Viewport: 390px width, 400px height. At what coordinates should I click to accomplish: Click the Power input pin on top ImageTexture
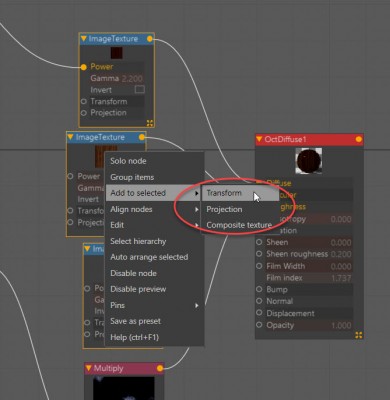click(x=84, y=67)
